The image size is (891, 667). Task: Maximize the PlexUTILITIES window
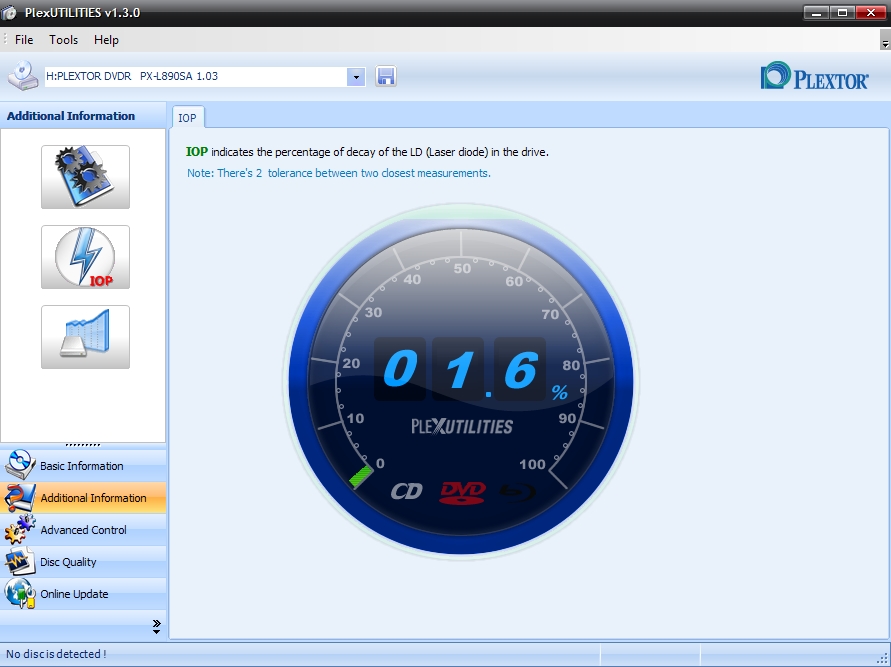pyautogui.click(x=843, y=12)
